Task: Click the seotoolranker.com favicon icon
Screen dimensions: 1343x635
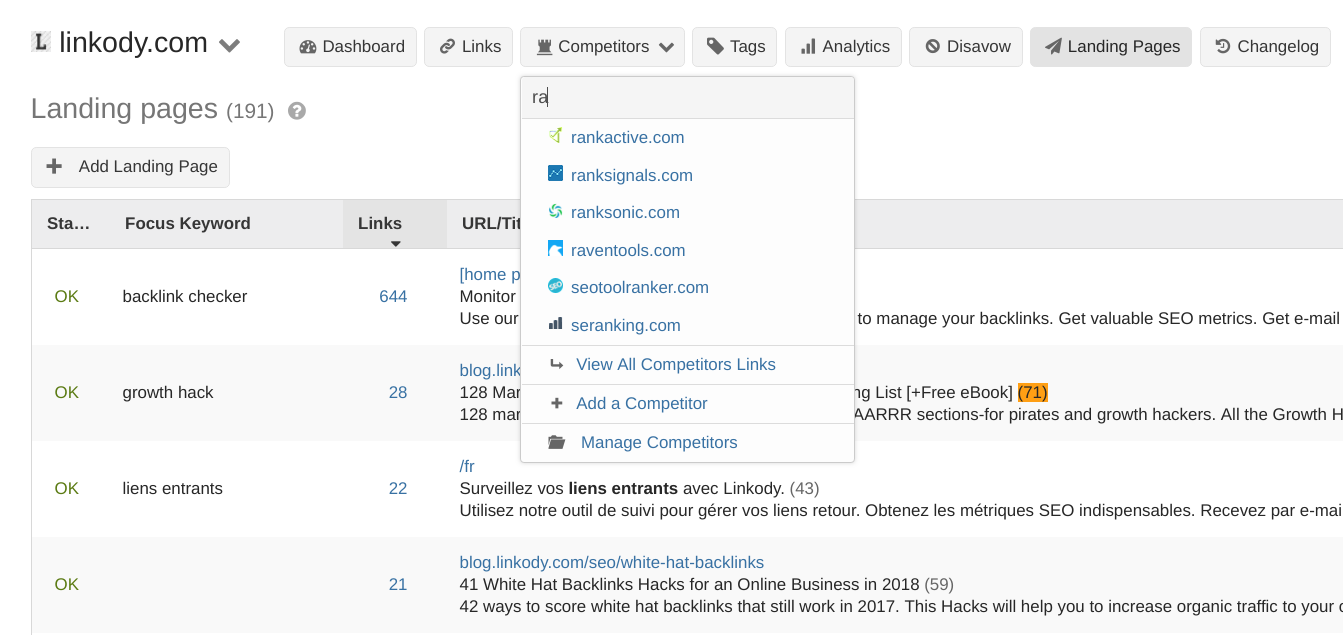Action: click(555, 286)
